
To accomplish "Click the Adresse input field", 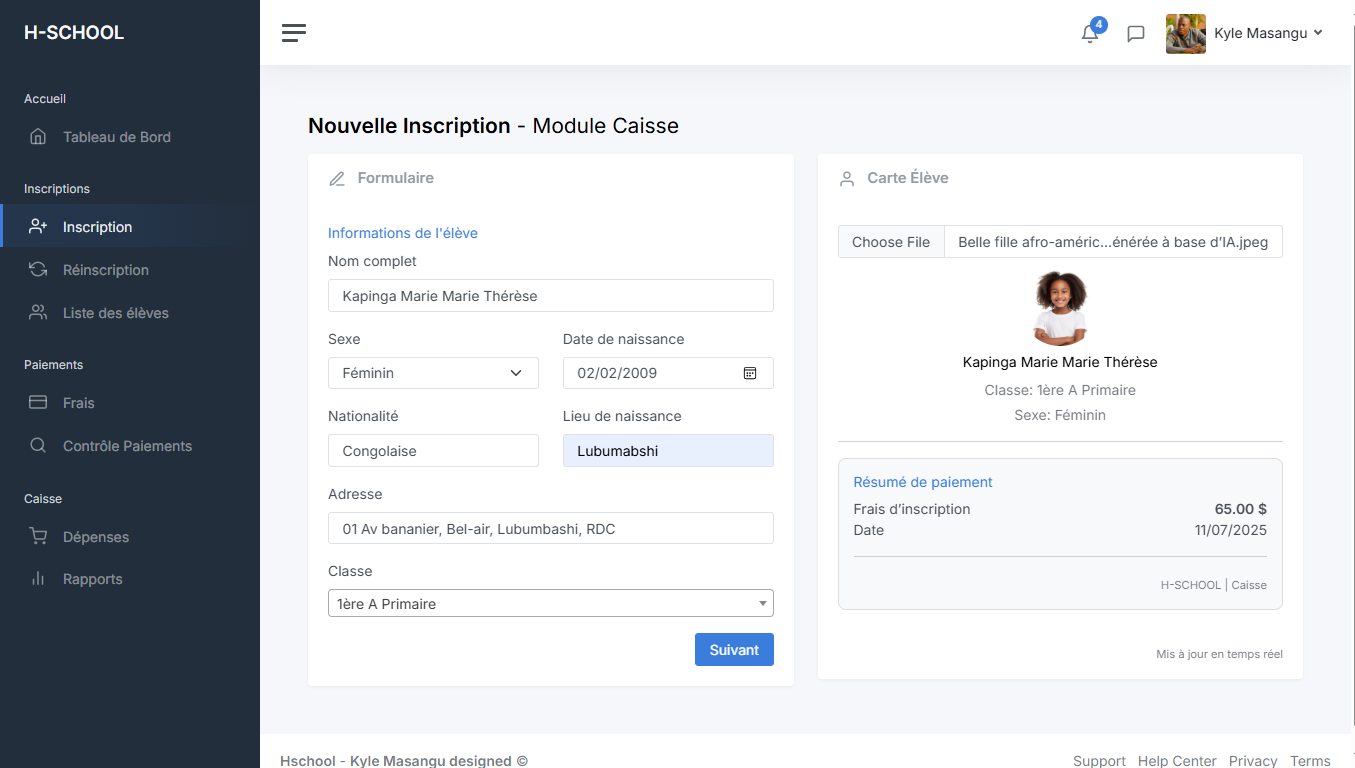I will pyautogui.click(x=551, y=528).
